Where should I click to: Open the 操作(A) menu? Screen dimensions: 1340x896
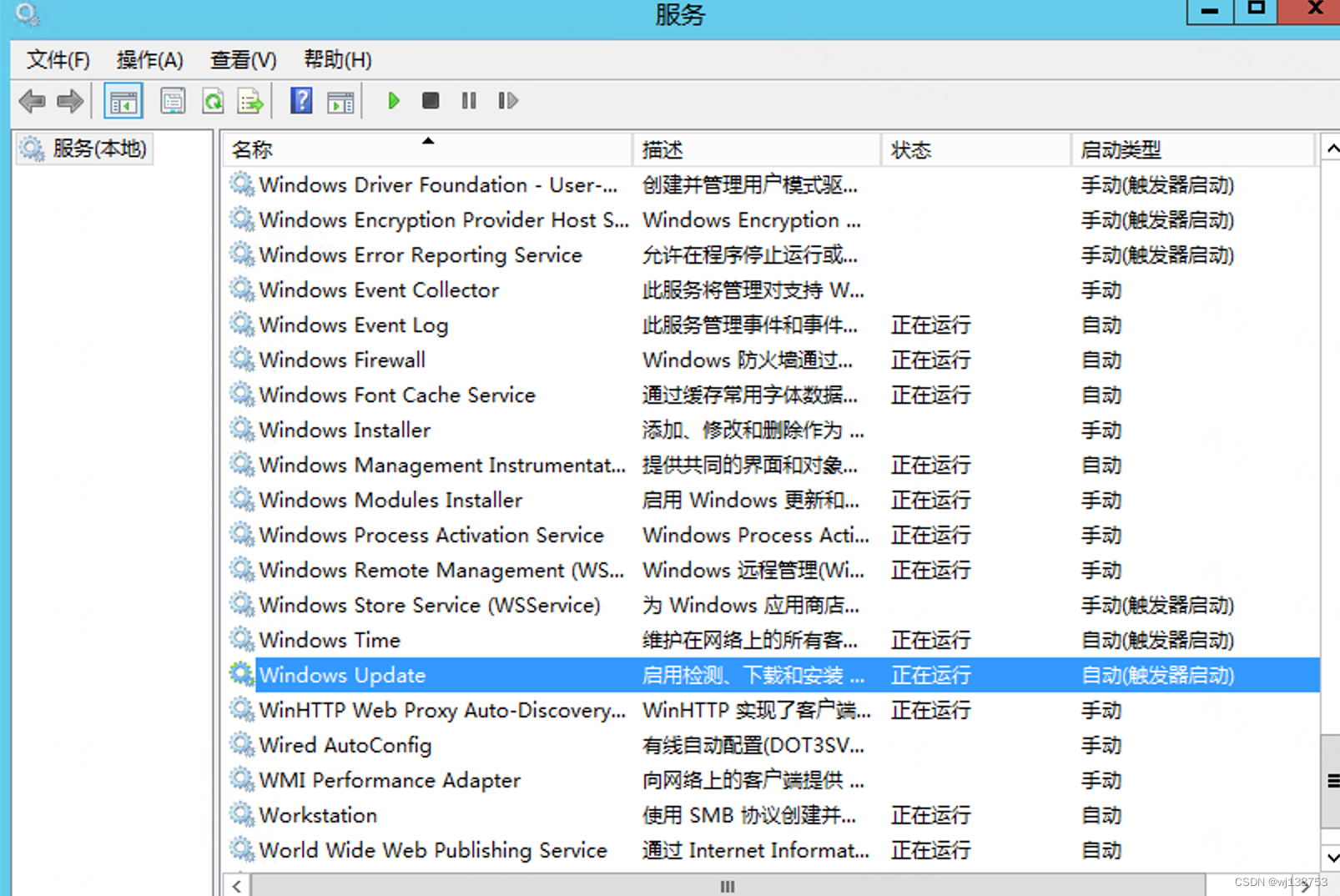point(149,60)
